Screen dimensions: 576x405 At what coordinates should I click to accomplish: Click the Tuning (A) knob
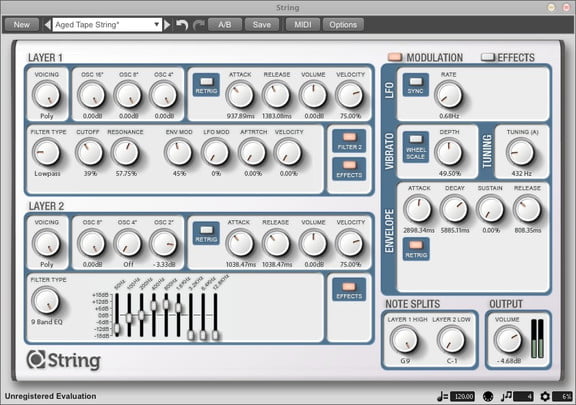tap(521, 153)
